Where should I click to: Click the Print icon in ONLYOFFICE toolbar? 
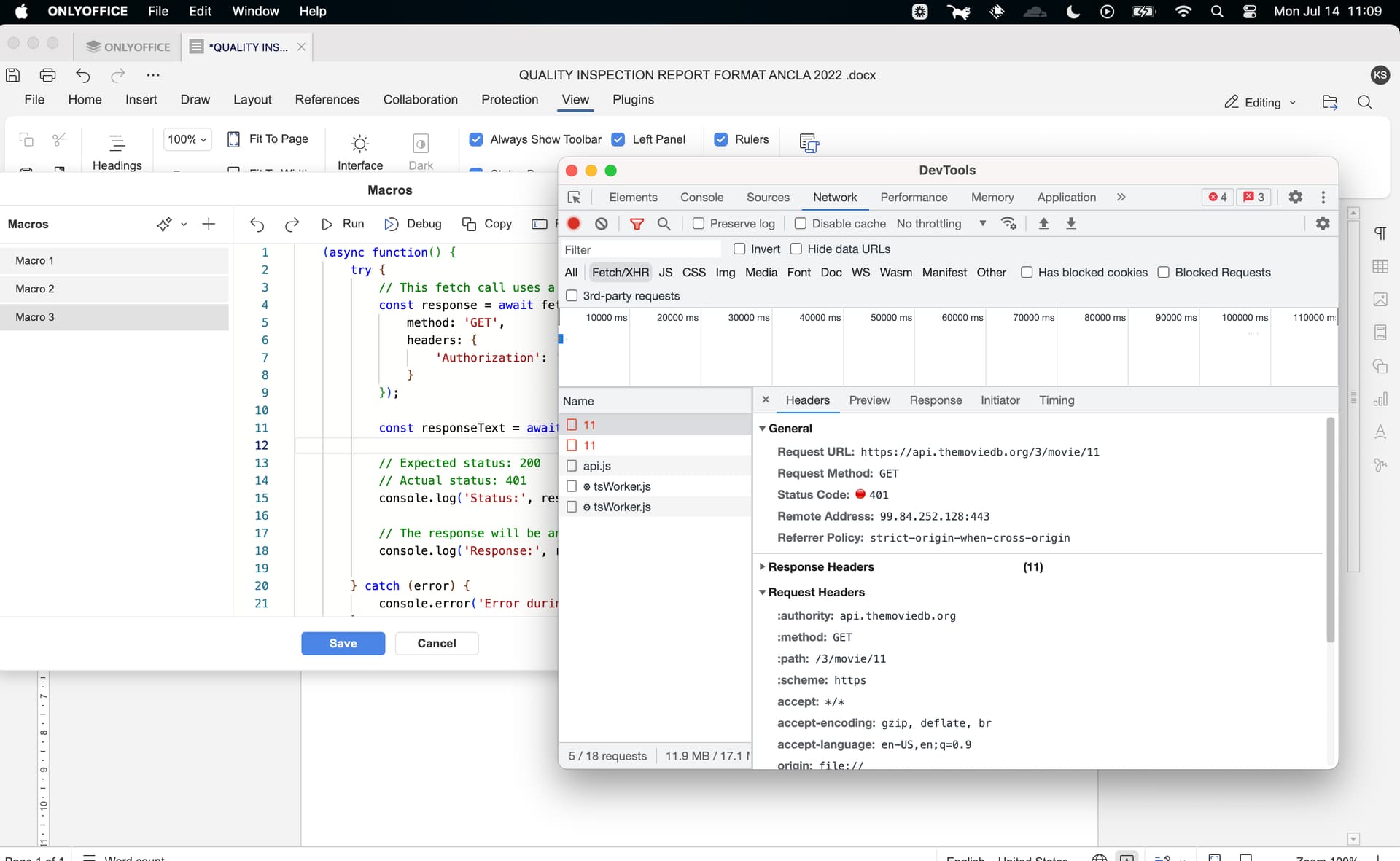point(48,75)
